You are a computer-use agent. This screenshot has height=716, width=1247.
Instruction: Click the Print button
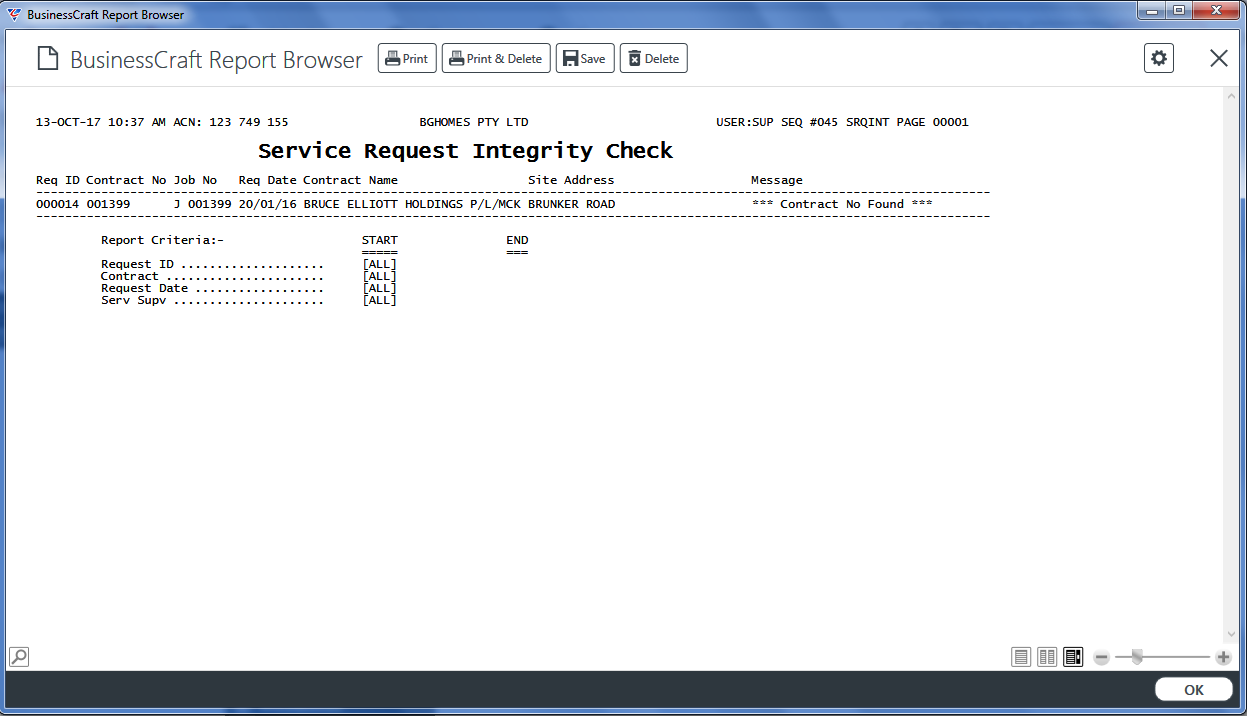(x=407, y=58)
